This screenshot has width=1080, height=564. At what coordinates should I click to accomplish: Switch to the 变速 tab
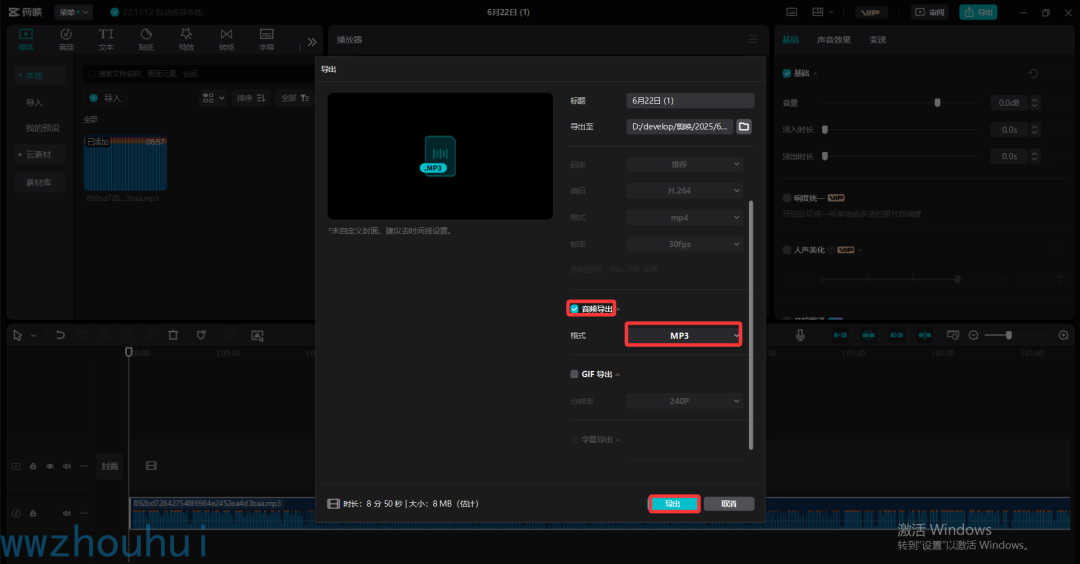tap(877, 40)
